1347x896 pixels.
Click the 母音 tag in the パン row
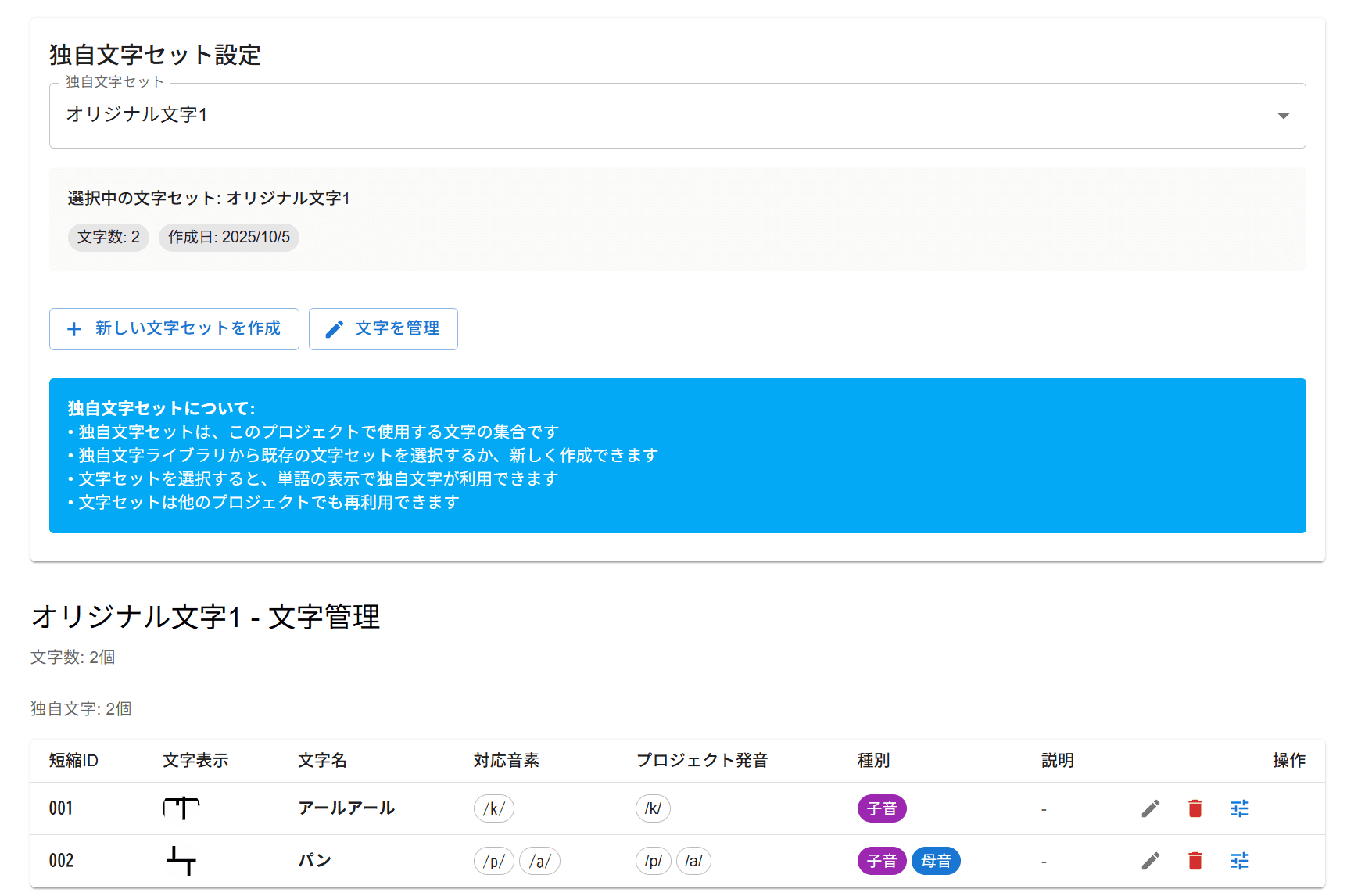click(936, 861)
